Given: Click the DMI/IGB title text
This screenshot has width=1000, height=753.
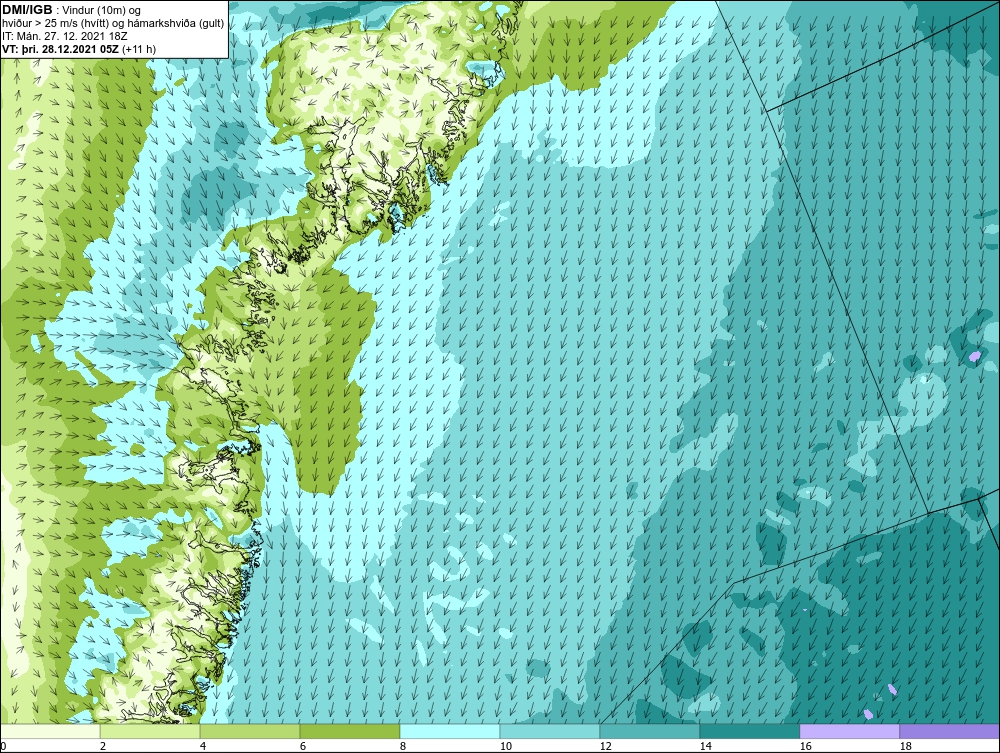Looking at the screenshot, I should 27,10.
